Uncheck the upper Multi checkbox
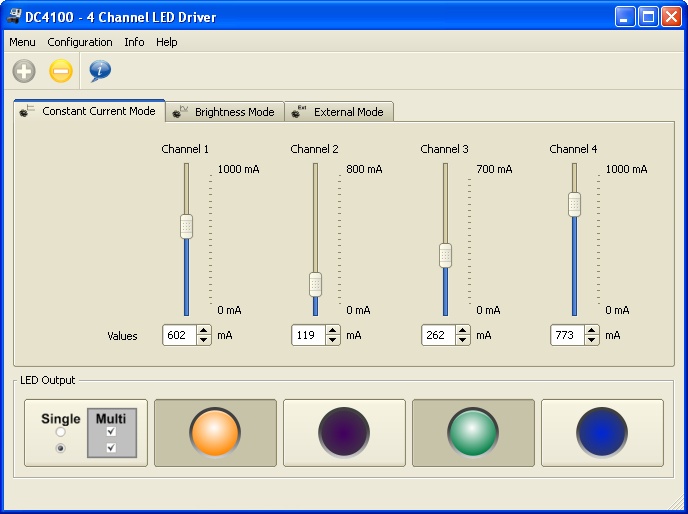688x514 pixels. pos(111,431)
